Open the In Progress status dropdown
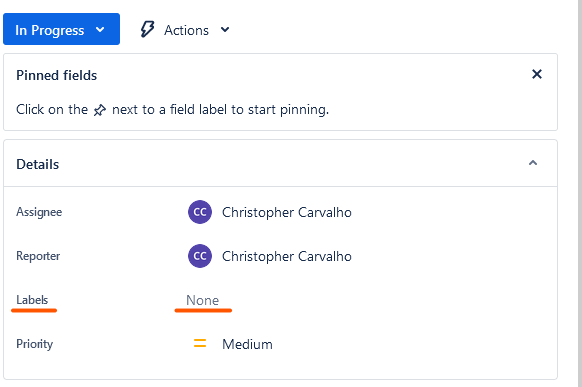Image resolution: width=582 pixels, height=387 pixels. click(61, 29)
